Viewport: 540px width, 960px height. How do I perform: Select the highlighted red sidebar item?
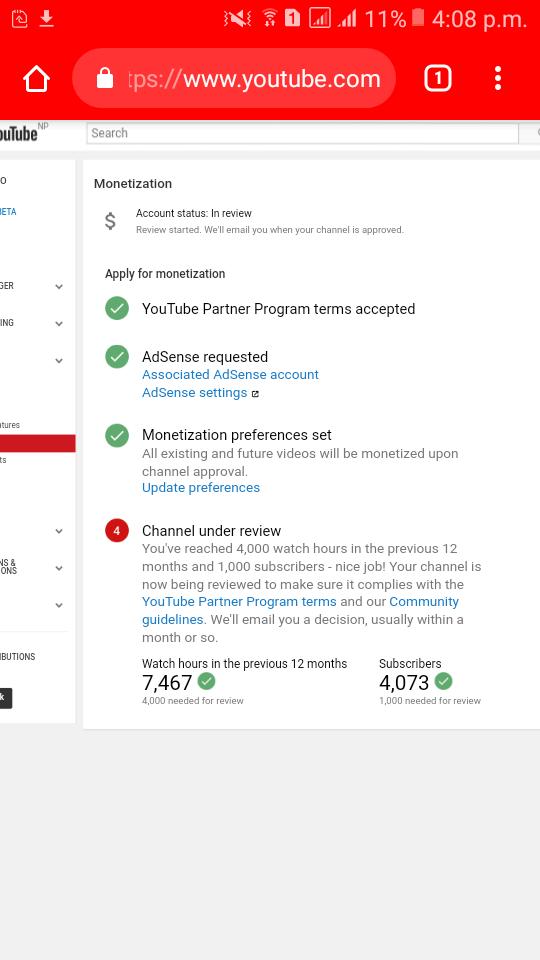(37, 443)
